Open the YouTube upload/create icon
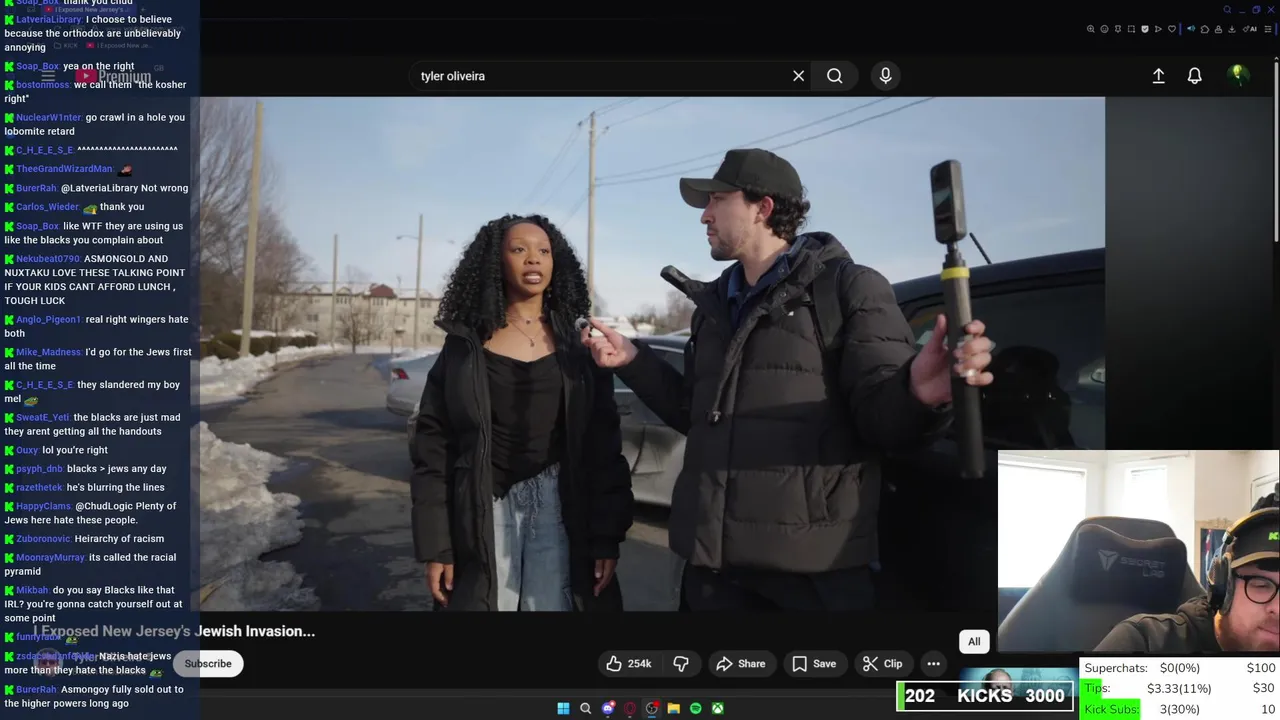This screenshot has height=720, width=1280. (1158, 76)
